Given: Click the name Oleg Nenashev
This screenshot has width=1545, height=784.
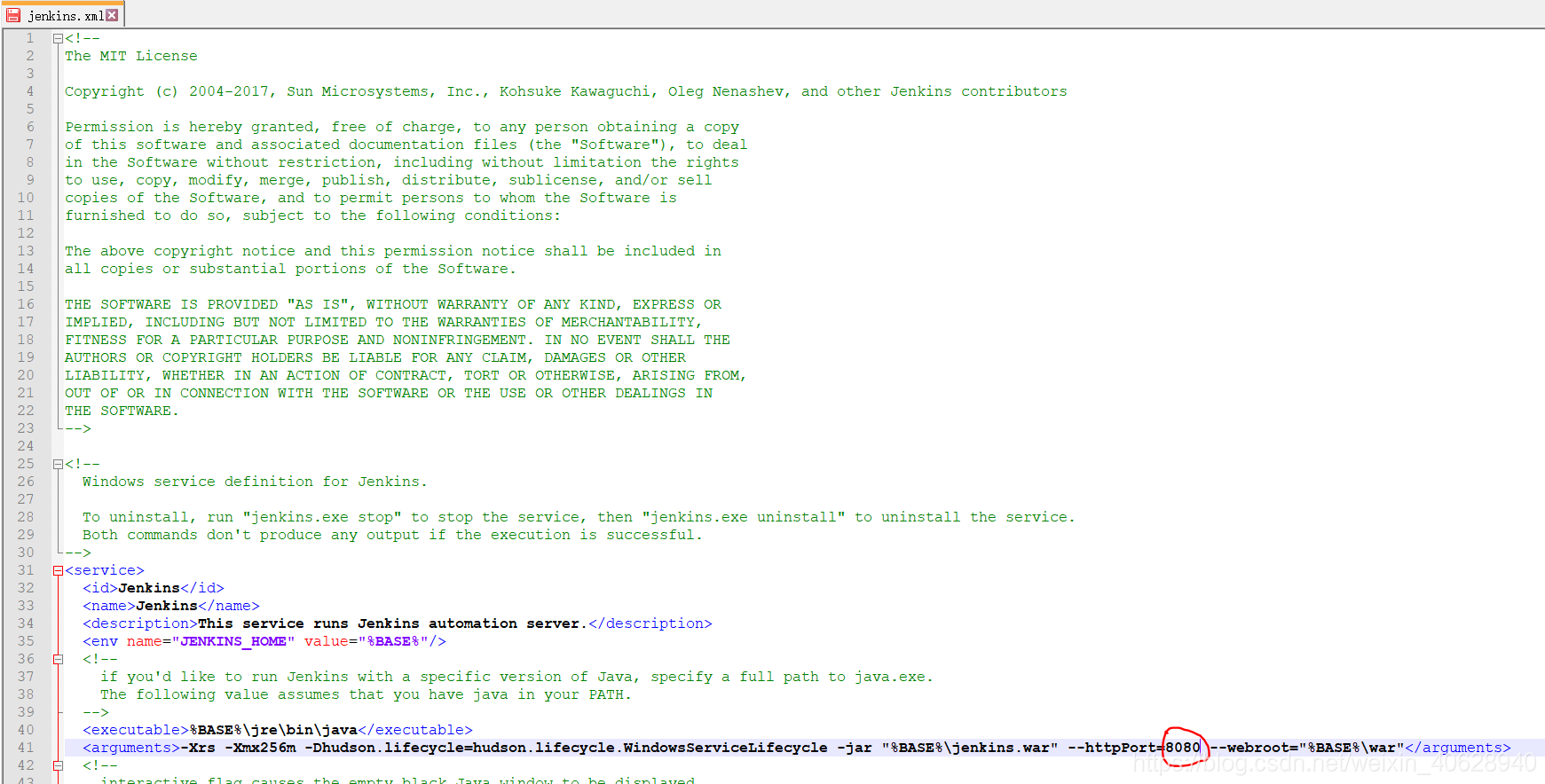Looking at the screenshot, I should [x=726, y=91].
